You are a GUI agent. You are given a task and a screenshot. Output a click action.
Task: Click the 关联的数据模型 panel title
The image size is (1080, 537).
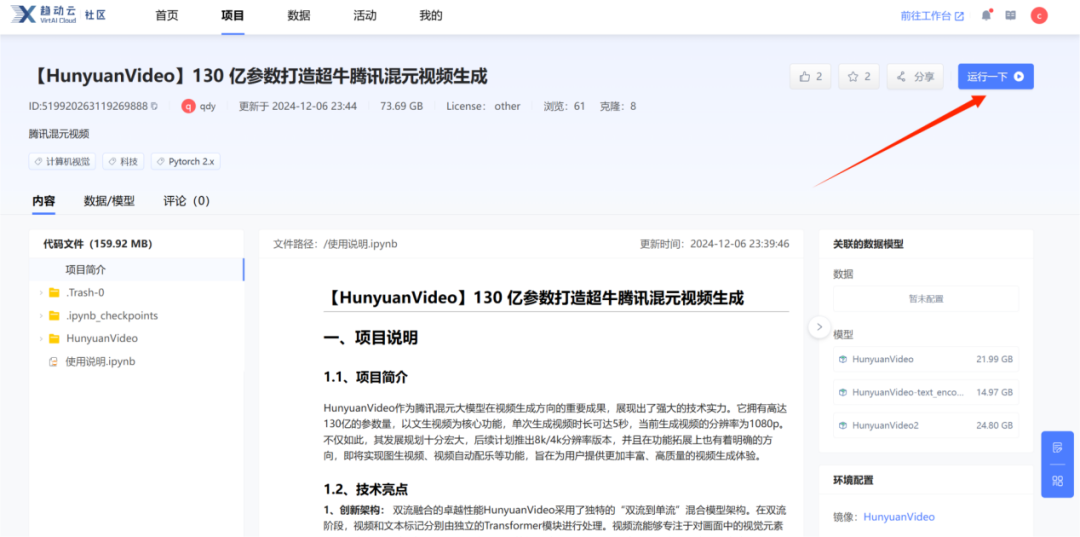point(868,244)
